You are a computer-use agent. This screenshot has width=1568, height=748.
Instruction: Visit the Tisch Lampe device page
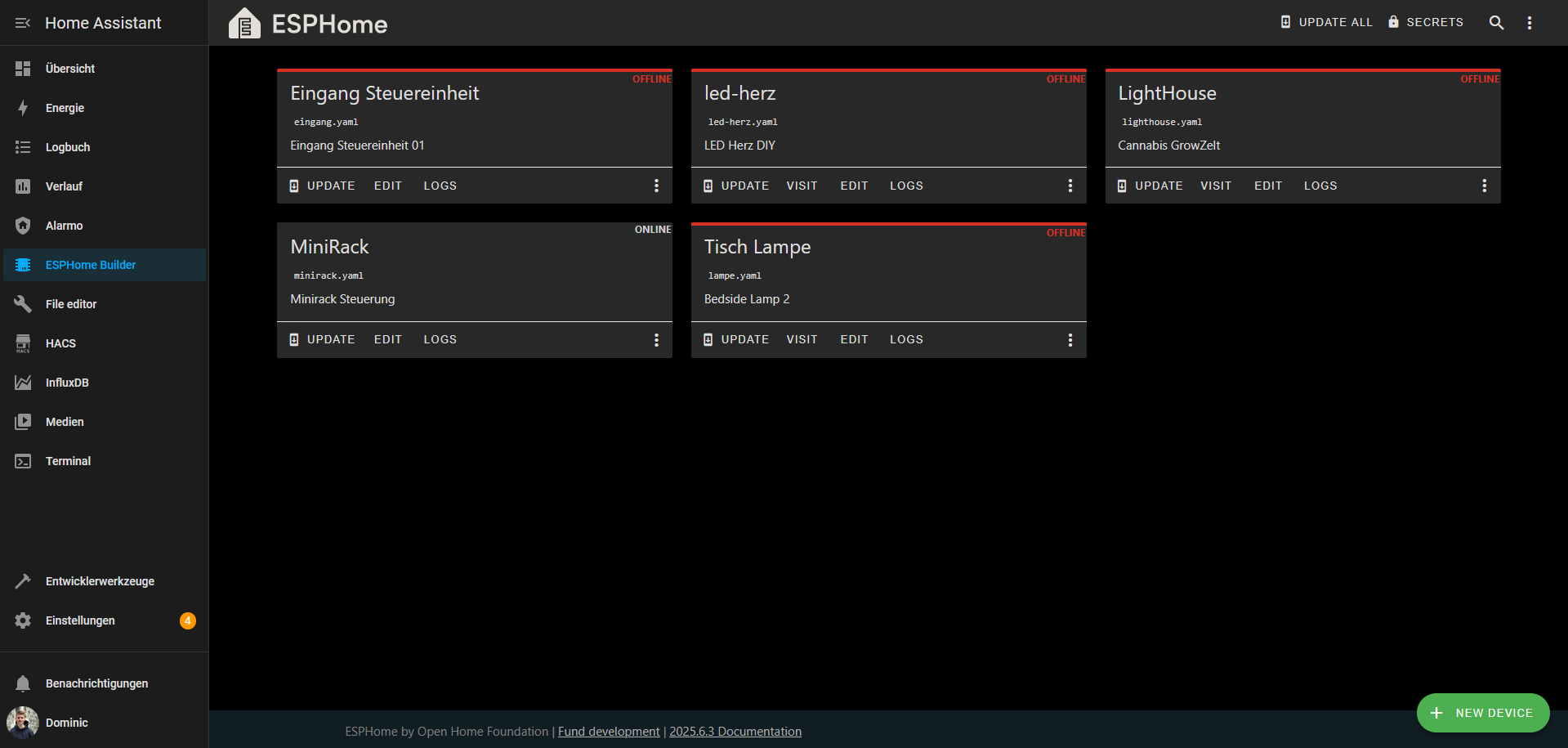click(x=802, y=339)
